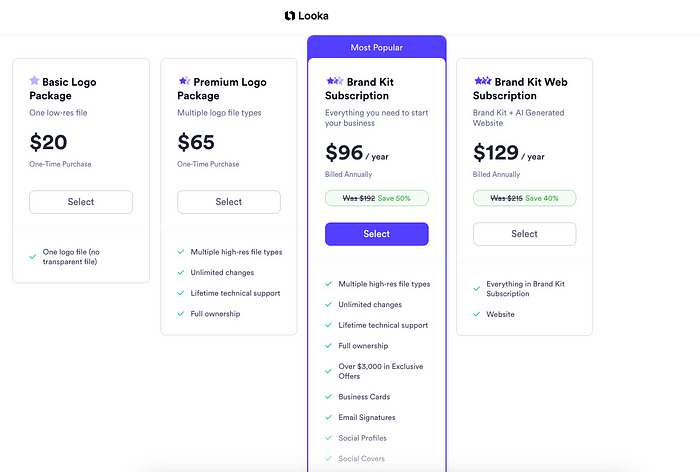
Task: Click the checkmark beside One logo file
Action: coord(33,256)
